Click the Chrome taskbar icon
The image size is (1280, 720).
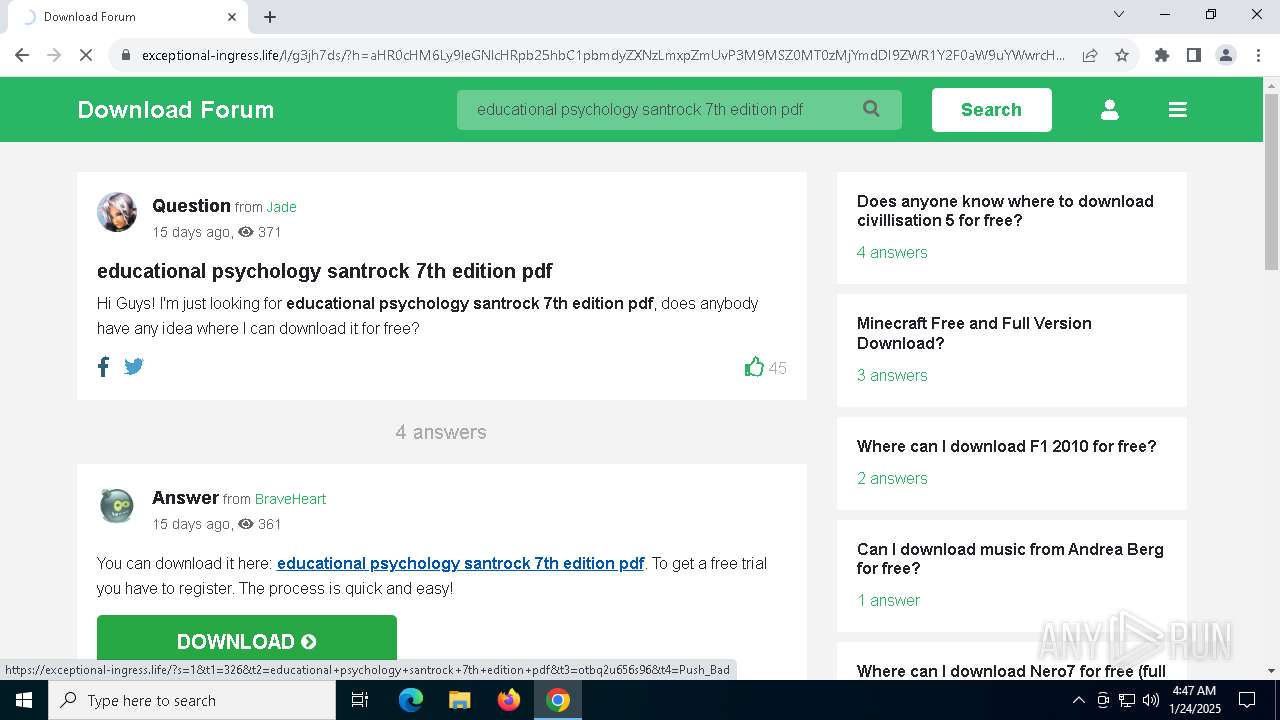[558, 700]
